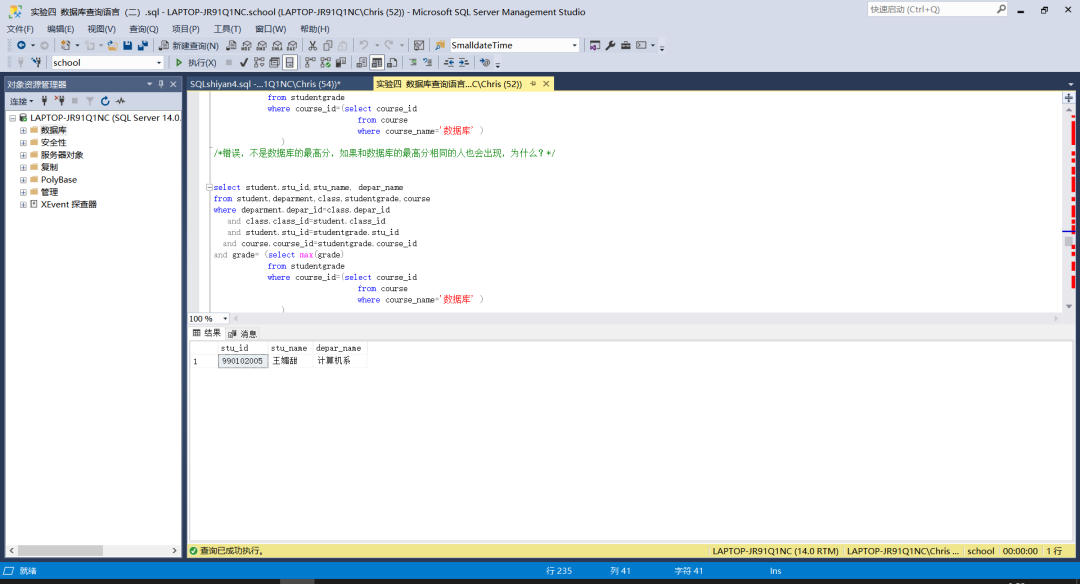Select the 结果 results tab
The height and width of the screenshot is (584, 1080).
tap(207, 333)
